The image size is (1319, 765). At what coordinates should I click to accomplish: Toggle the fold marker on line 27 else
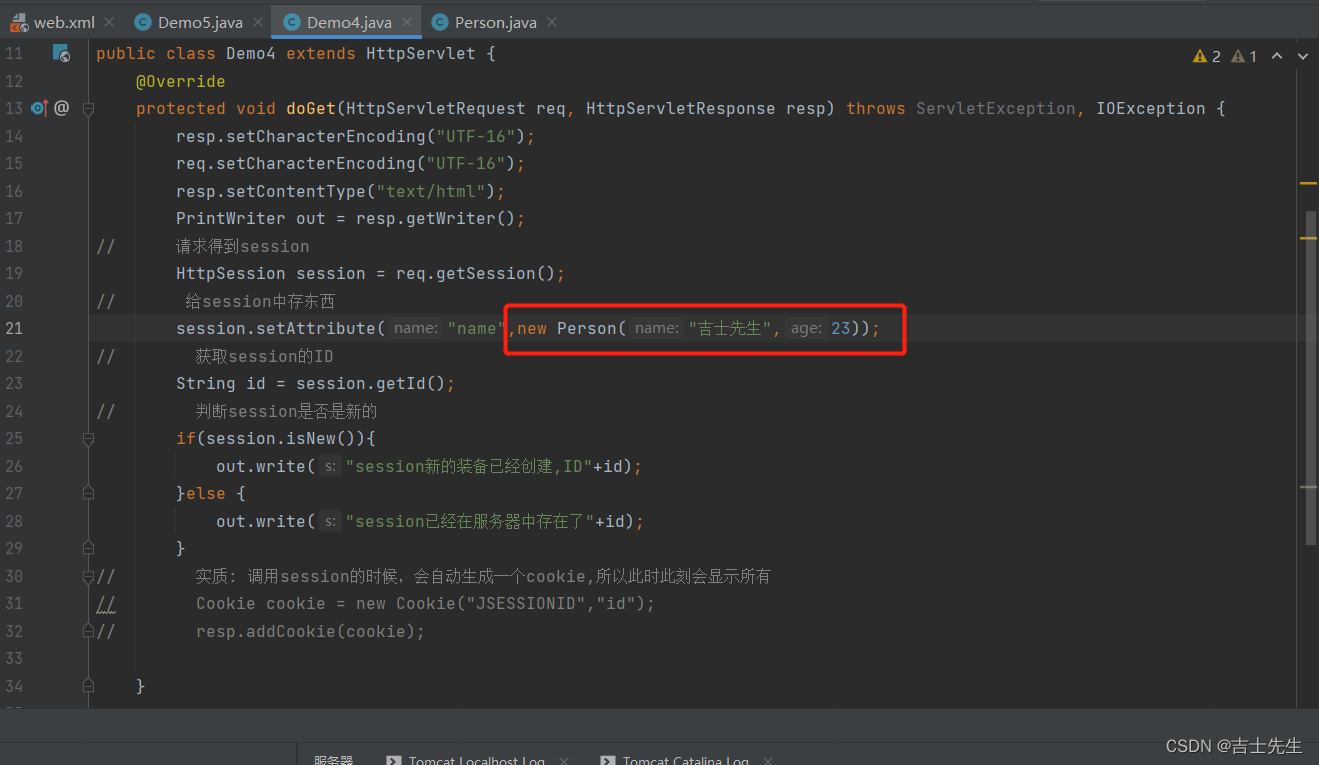(88, 493)
